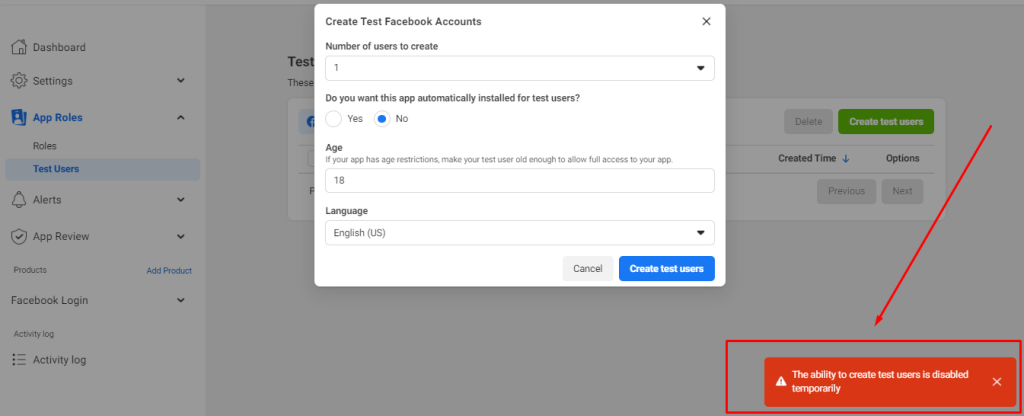The width and height of the screenshot is (1024, 416).
Task: Click the Created Time sort arrow
Action: coord(846,159)
